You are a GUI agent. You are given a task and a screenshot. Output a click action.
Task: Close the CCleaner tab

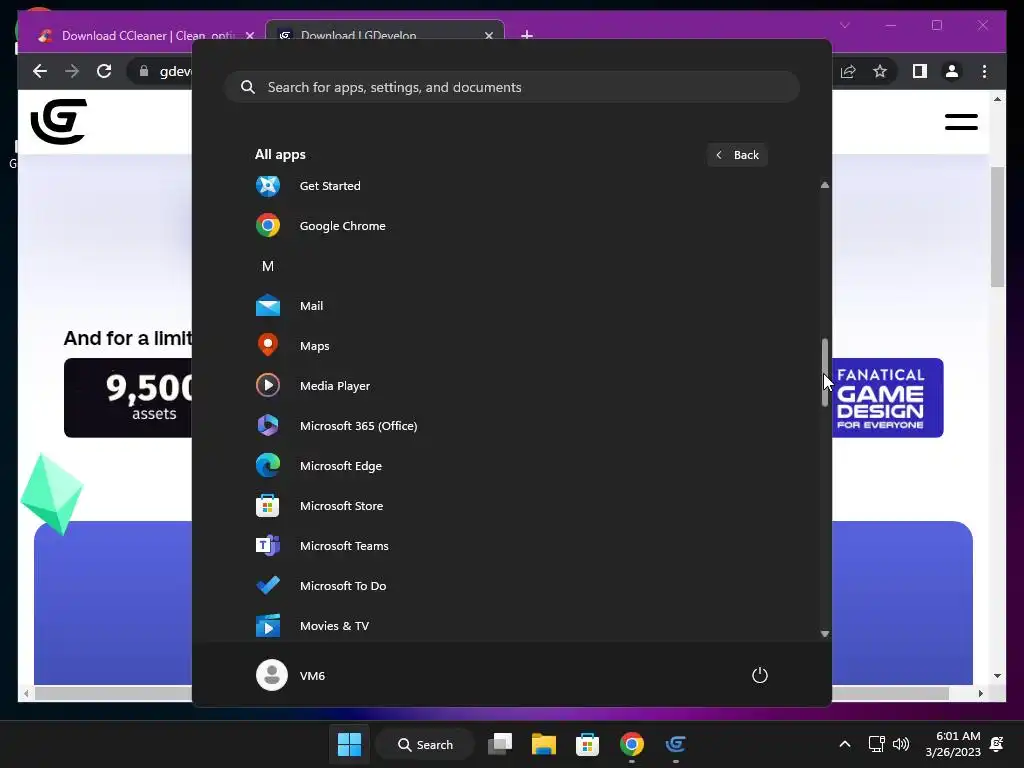[249, 36]
